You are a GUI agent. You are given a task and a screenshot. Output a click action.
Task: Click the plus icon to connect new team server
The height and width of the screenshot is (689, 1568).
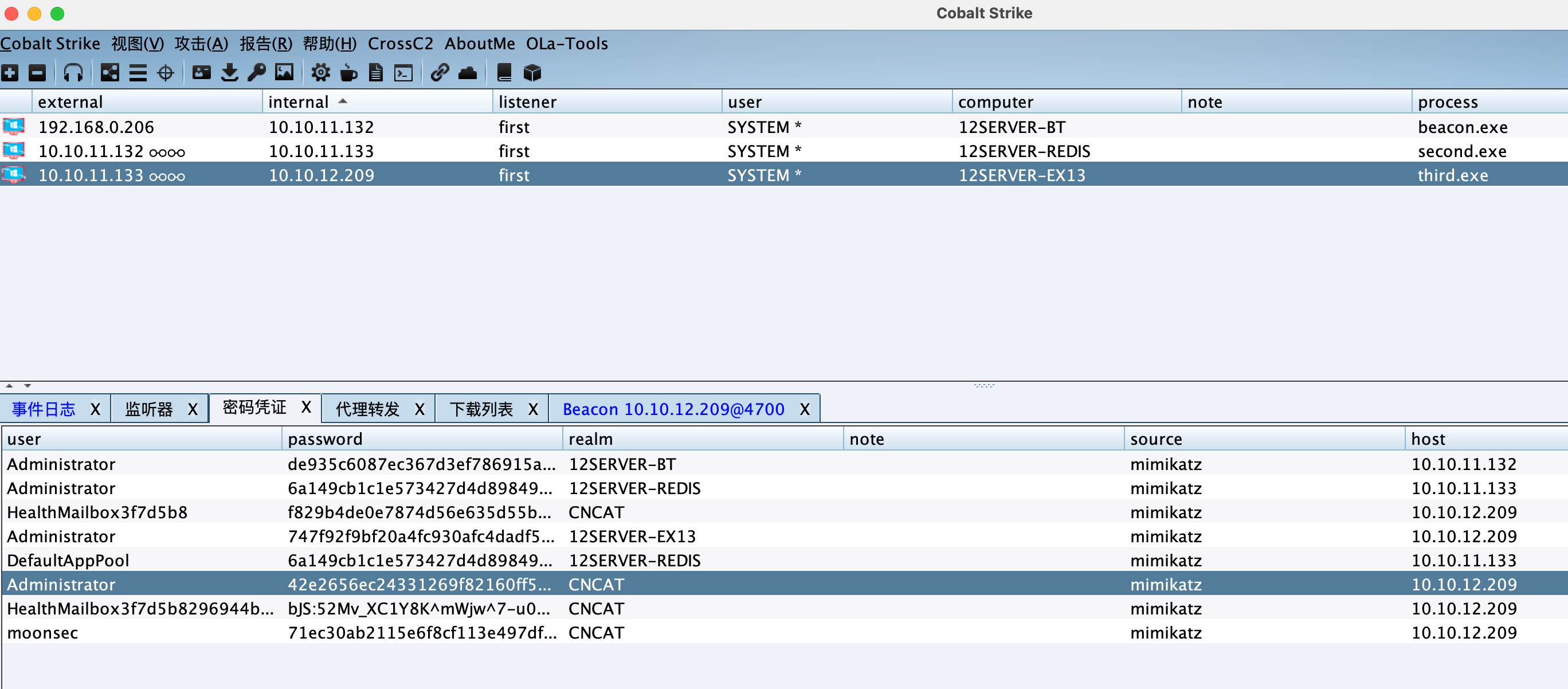(10, 73)
